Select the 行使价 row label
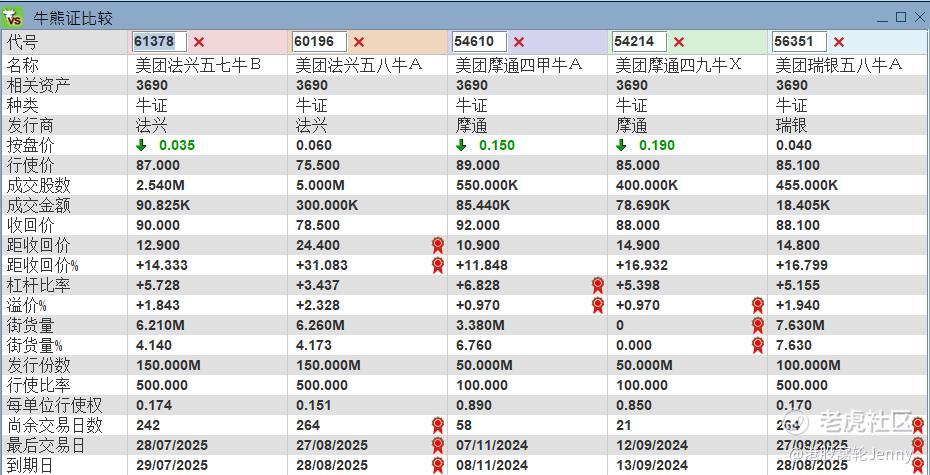The width and height of the screenshot is (930, 475). coord(30,165)
